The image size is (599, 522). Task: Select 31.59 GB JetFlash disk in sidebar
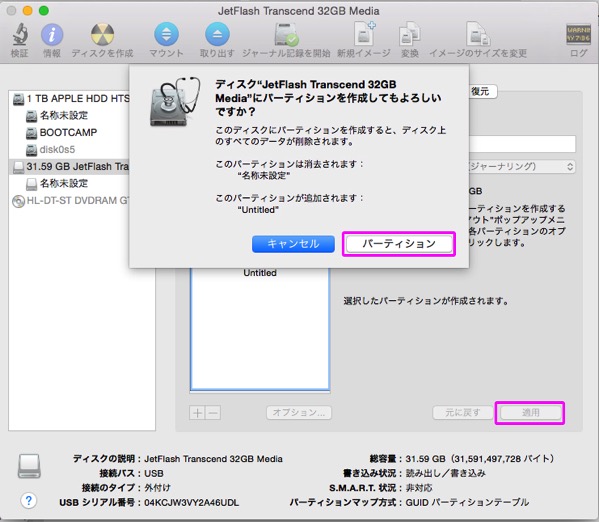click(x=70, y=167)
